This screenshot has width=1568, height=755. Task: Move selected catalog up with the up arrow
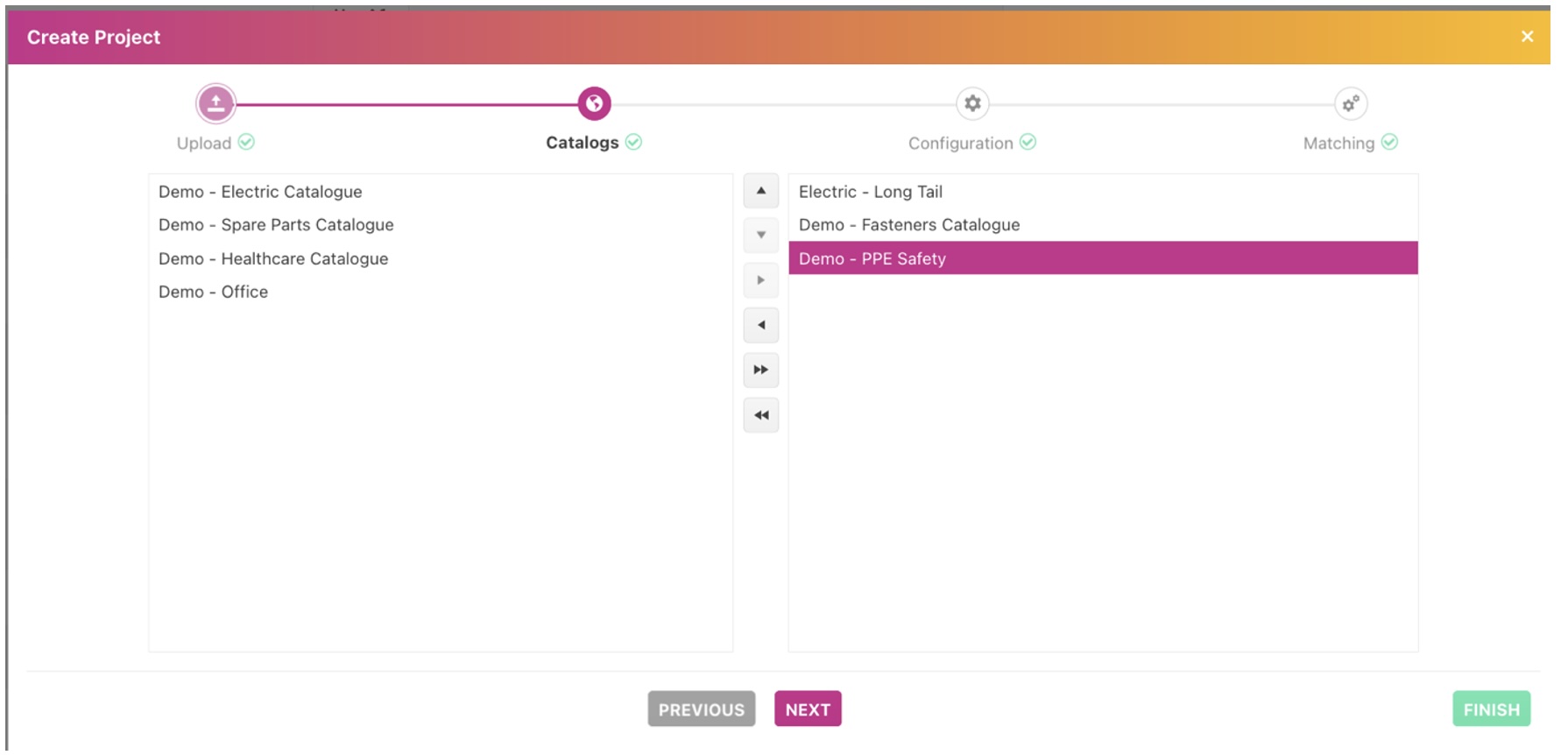(x=761, y=191)
